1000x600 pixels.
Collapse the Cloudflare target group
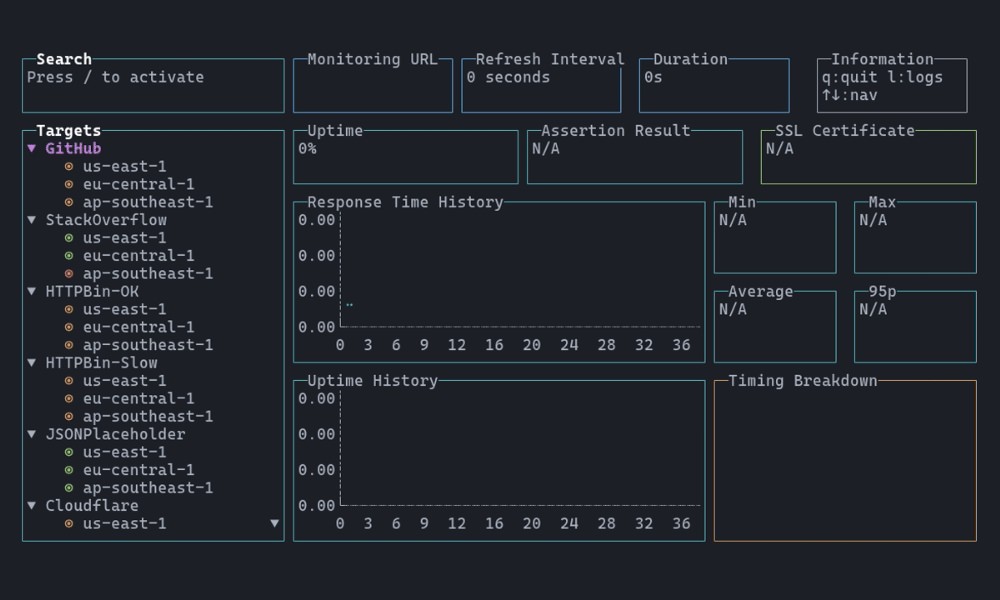point(30,506)
